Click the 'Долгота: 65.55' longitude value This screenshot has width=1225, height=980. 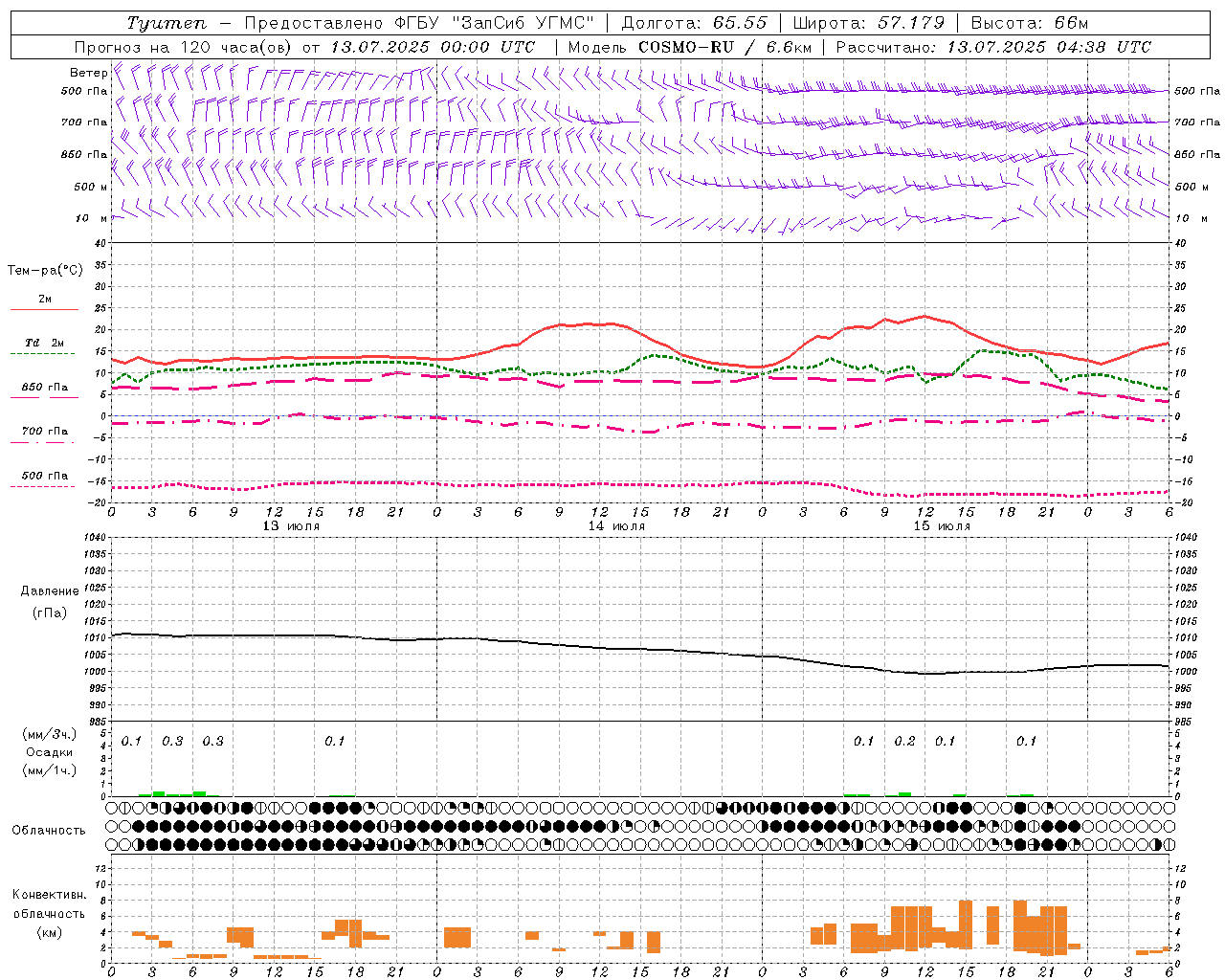click(x=694, y=23)
